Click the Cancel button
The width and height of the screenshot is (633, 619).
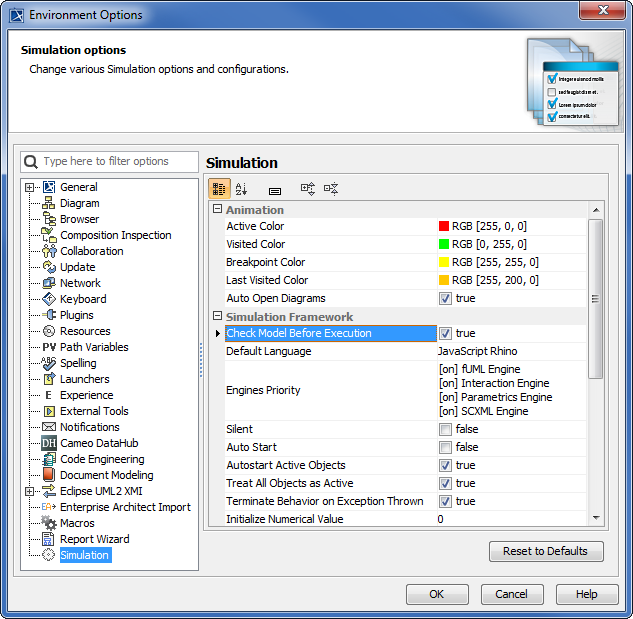click(x=512, y=594)
